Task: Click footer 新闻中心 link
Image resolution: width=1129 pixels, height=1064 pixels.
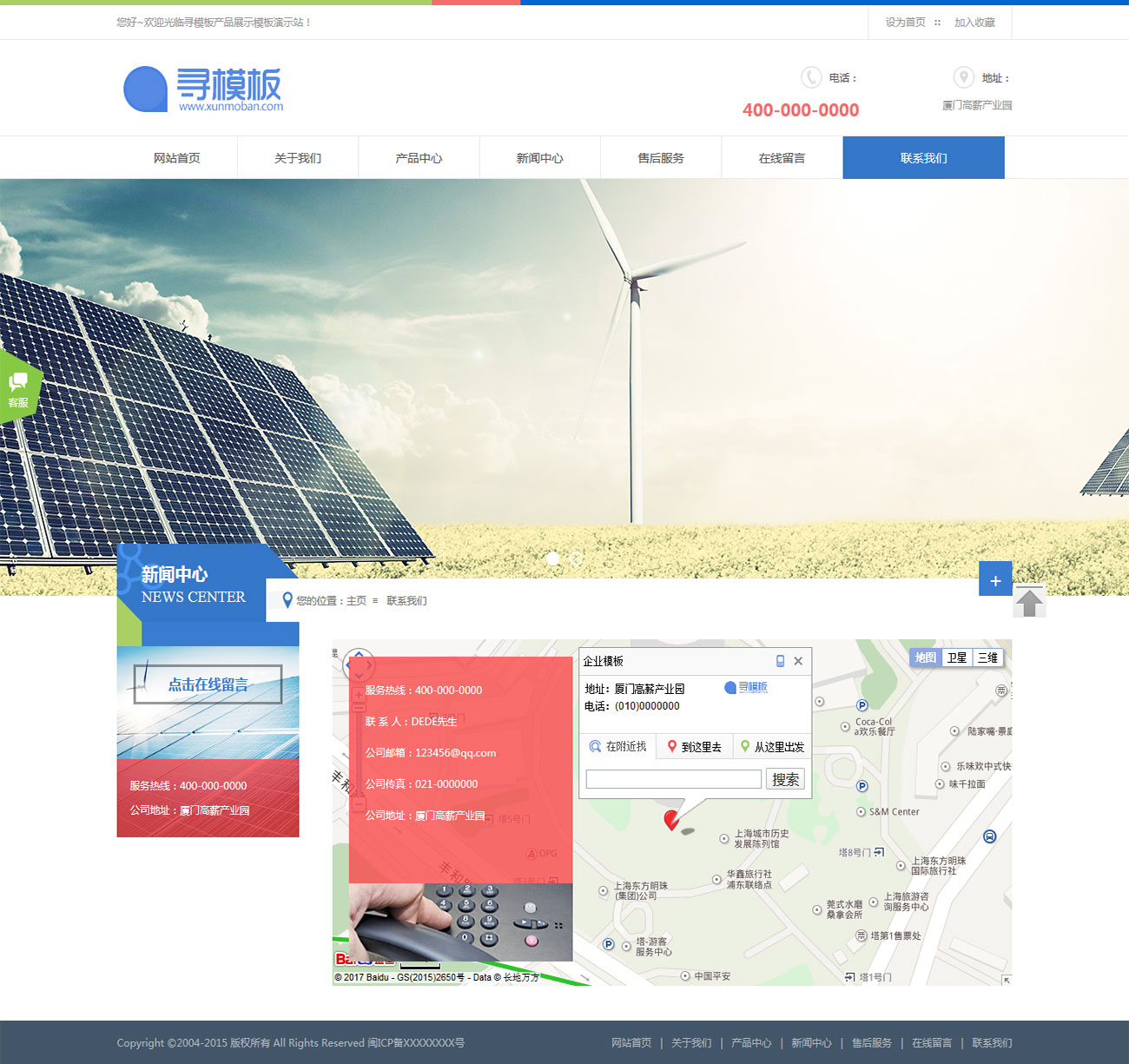Action: (x=811, y=1043)
